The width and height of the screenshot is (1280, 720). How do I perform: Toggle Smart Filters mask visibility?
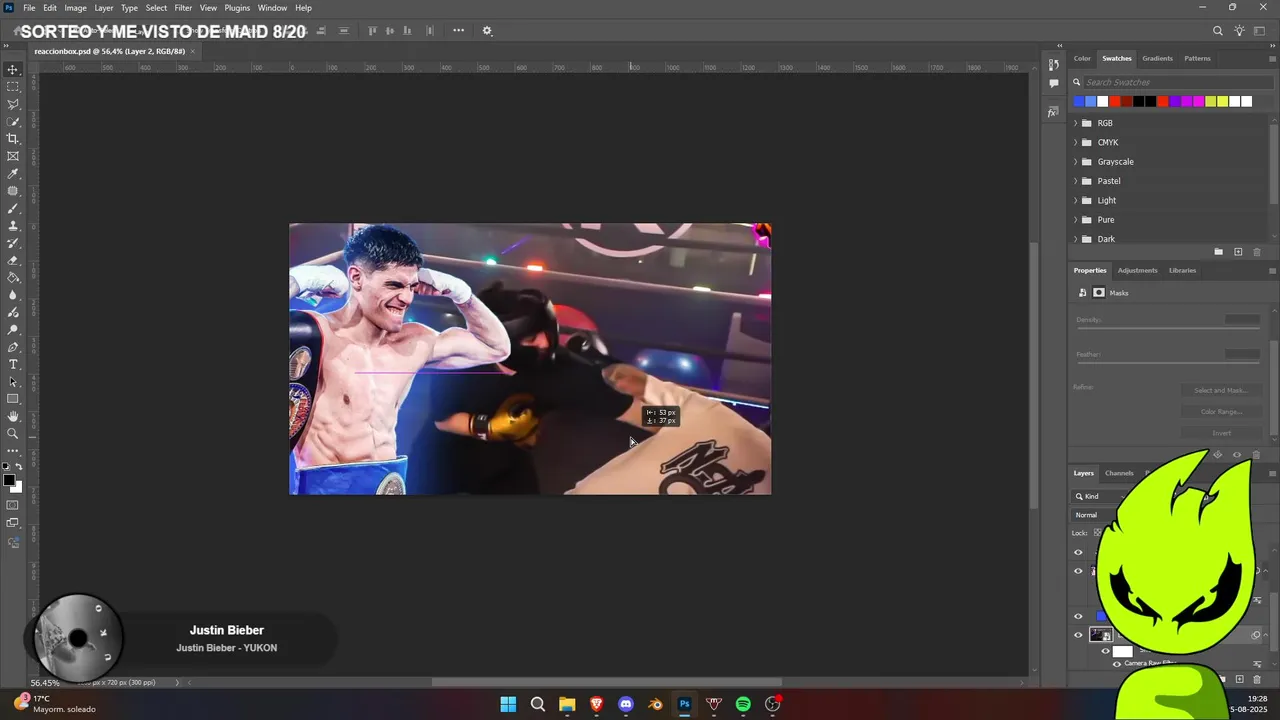click(x=1105, y=651)
